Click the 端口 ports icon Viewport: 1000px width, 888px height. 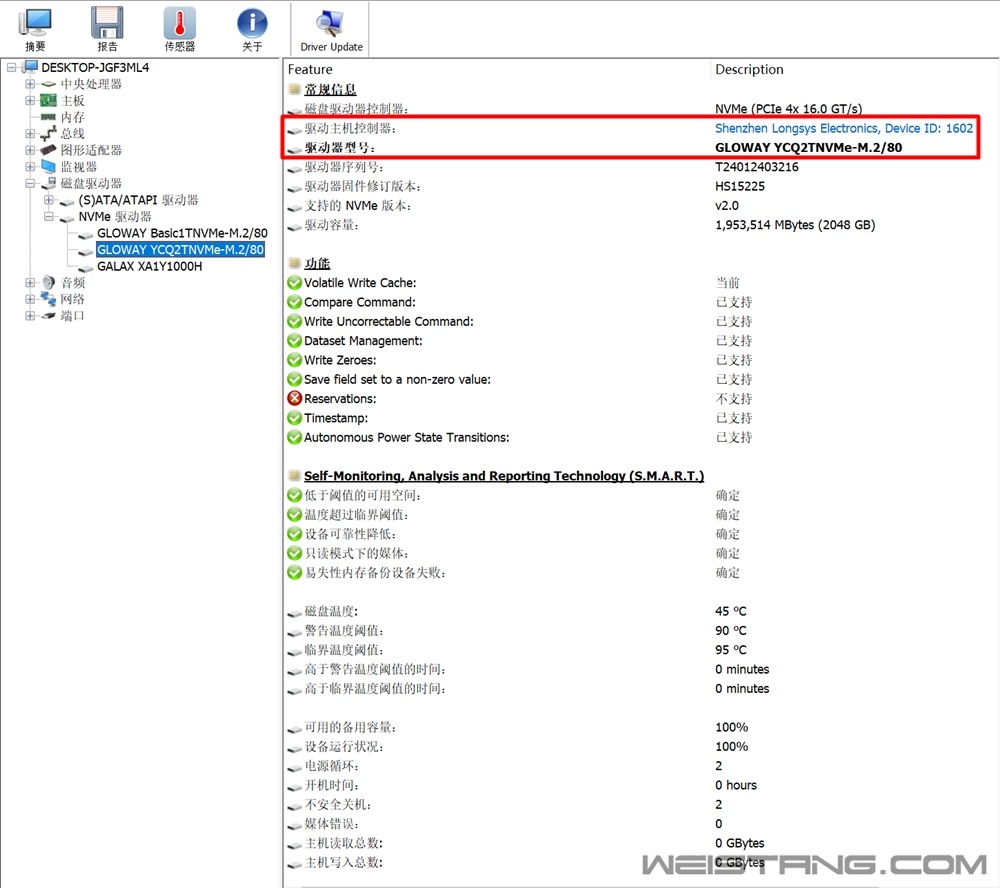(x=48, y=316)
